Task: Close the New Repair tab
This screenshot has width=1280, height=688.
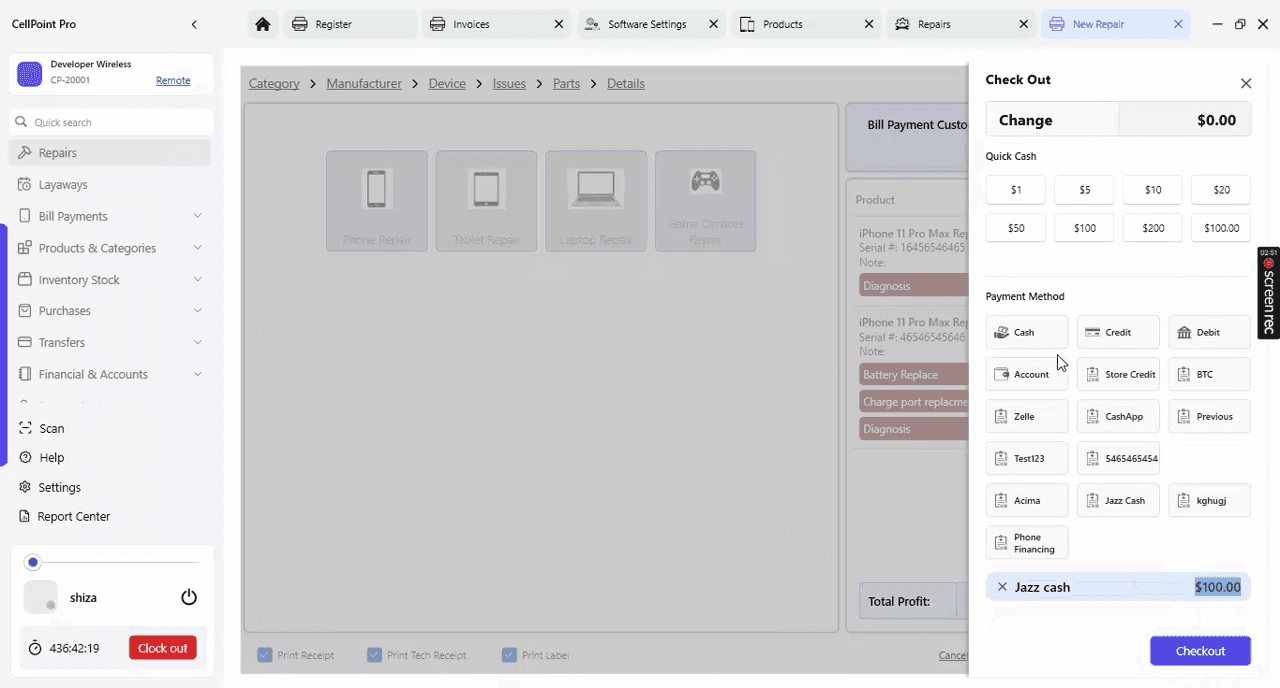Action: click(1178, 24)
